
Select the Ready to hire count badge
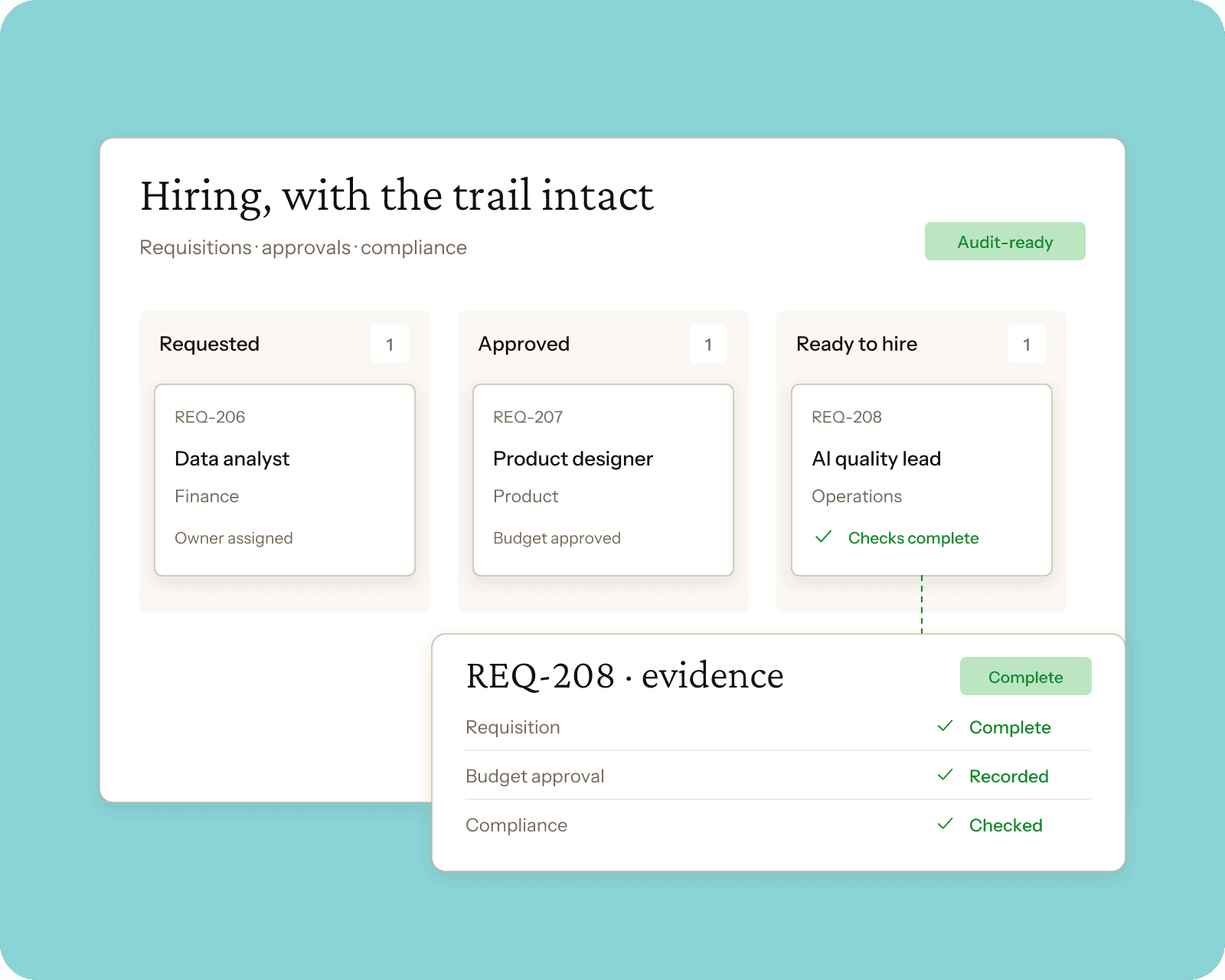point(1027,344)
